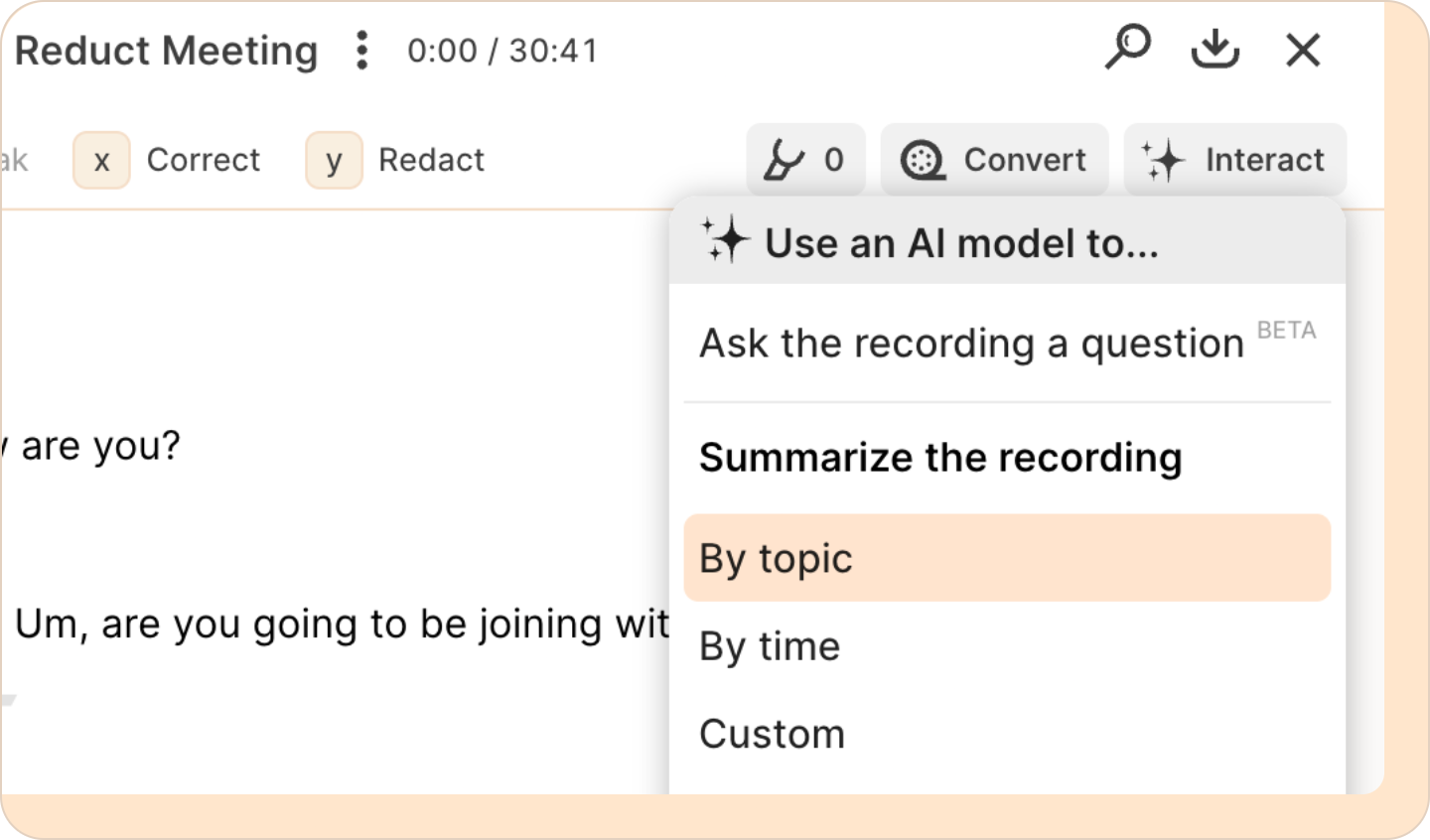Click the Reduct Meeting title
The width and height of the screenshot is (1430, 840).
(167, 51)
